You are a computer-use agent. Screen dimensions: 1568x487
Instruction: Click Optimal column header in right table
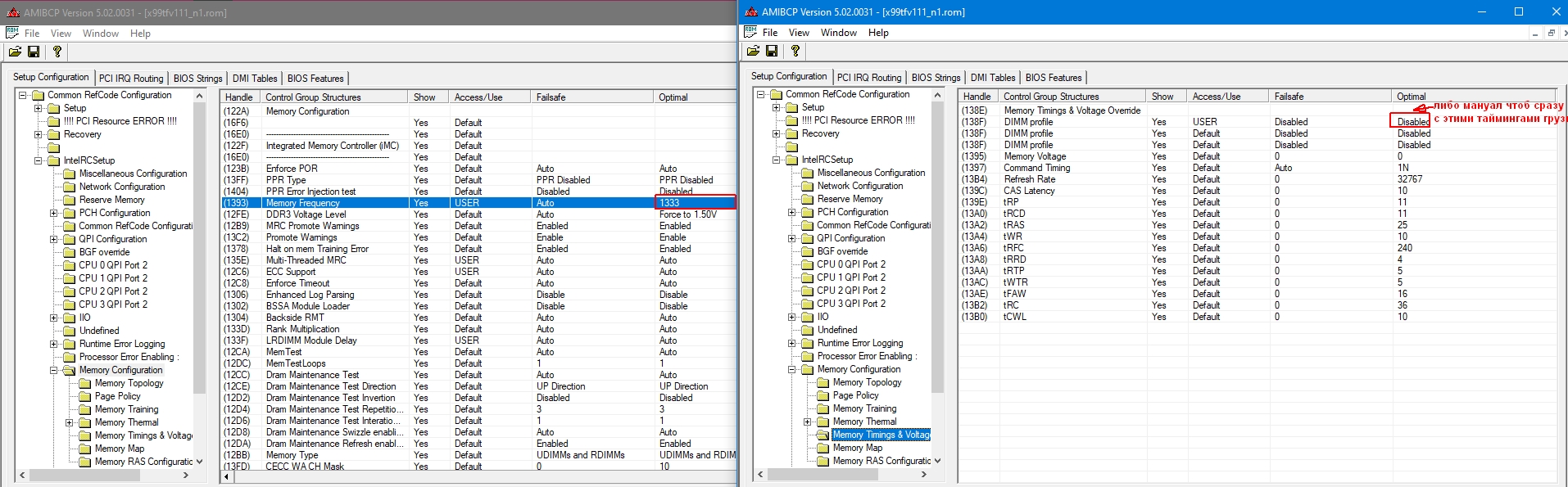click(x=1474, y=97)
